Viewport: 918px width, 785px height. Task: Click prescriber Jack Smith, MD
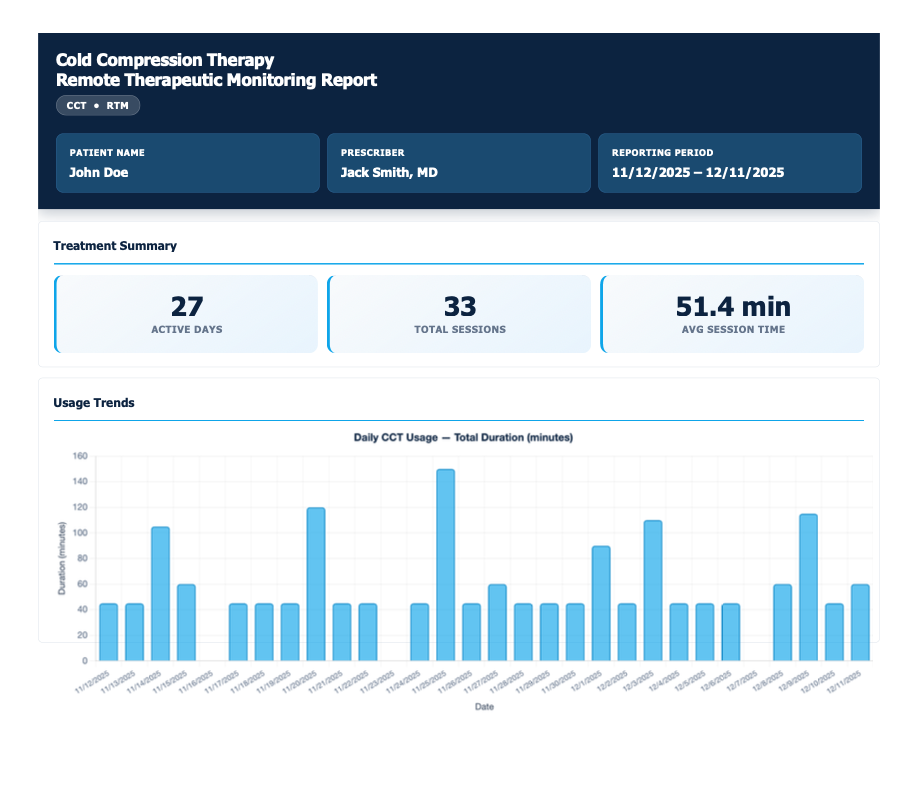pos(389,172)
